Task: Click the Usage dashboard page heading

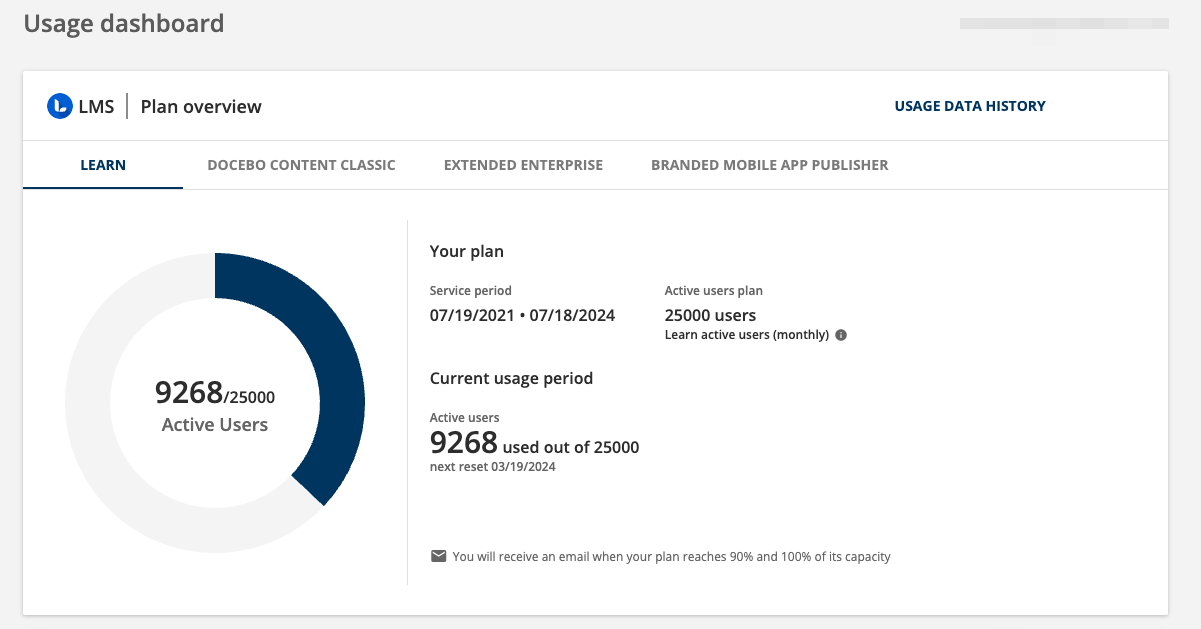Action: click(x=124, y=24)
